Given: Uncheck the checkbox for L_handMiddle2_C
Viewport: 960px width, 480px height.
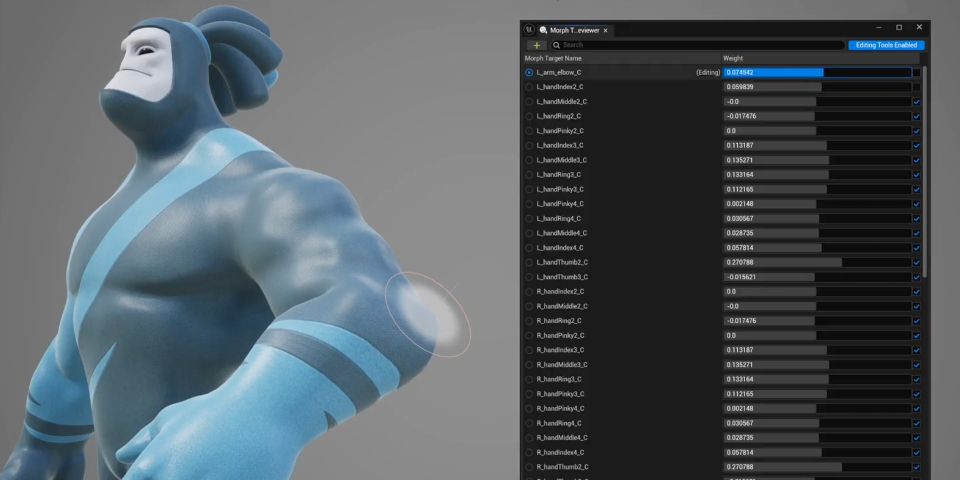Looking at the screenshot, I should pos(916,101).
